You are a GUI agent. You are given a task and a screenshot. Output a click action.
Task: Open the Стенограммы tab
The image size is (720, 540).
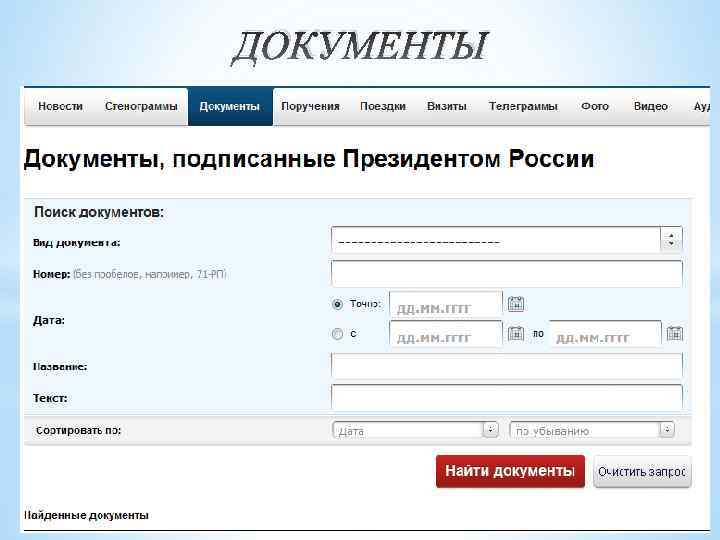click(141, 107)
